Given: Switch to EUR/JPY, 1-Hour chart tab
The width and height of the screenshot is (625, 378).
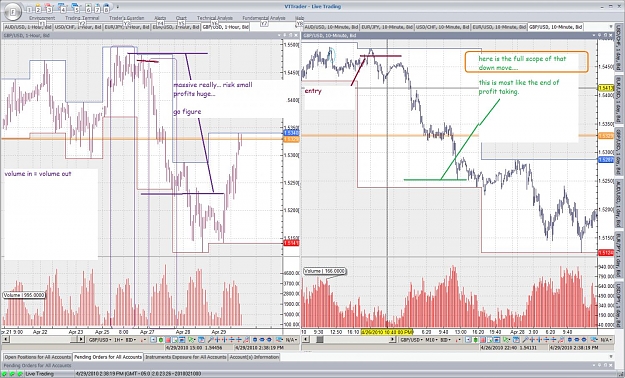Looking at the screenshot, I should point(127,27).
